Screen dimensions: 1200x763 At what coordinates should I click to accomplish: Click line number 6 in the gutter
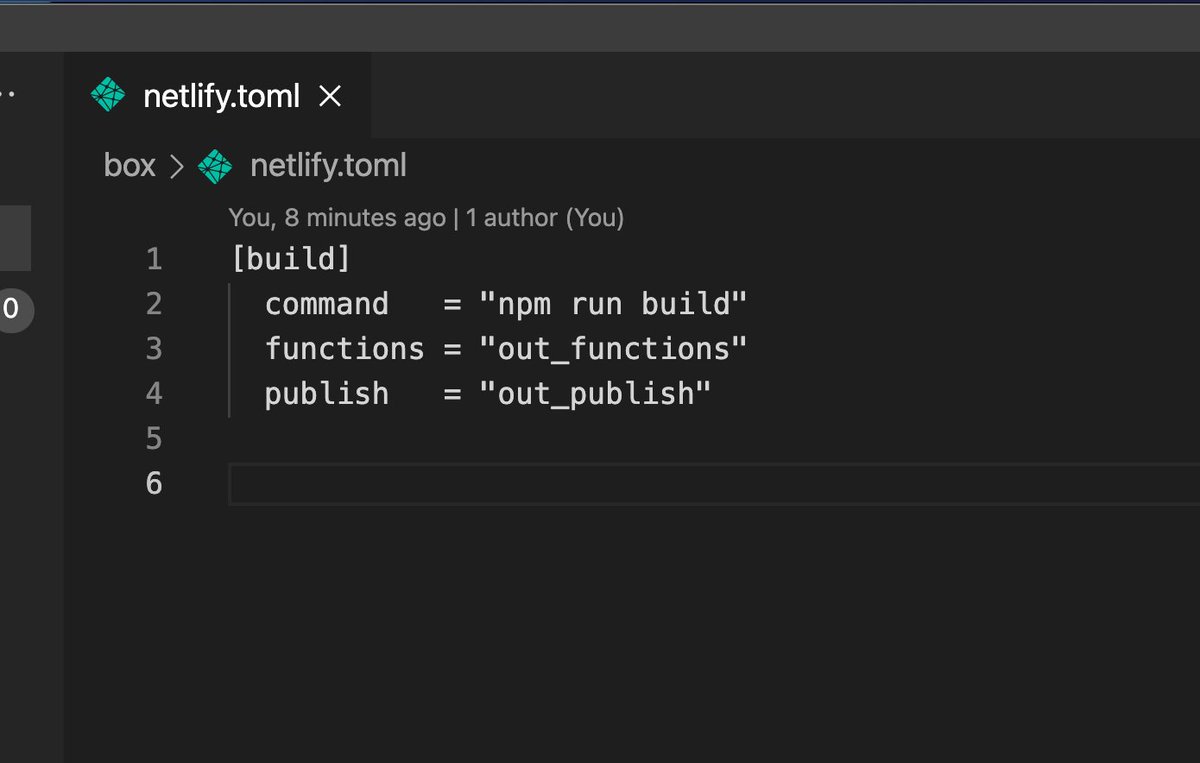(x=153, y=483)
